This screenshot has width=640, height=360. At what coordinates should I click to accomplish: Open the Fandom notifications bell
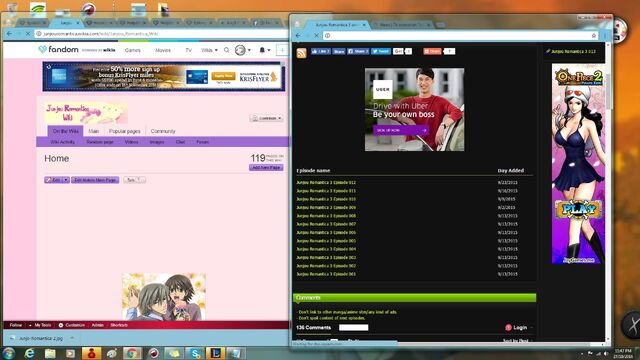[262, 50]
